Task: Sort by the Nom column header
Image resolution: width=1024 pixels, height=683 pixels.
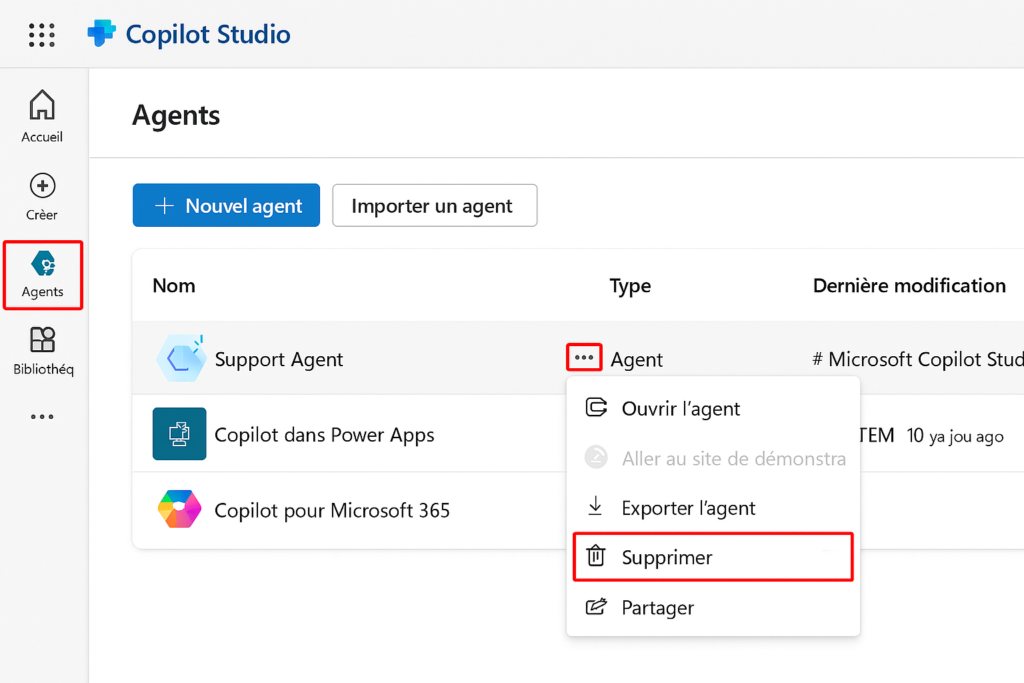Action: pos(174,286)
